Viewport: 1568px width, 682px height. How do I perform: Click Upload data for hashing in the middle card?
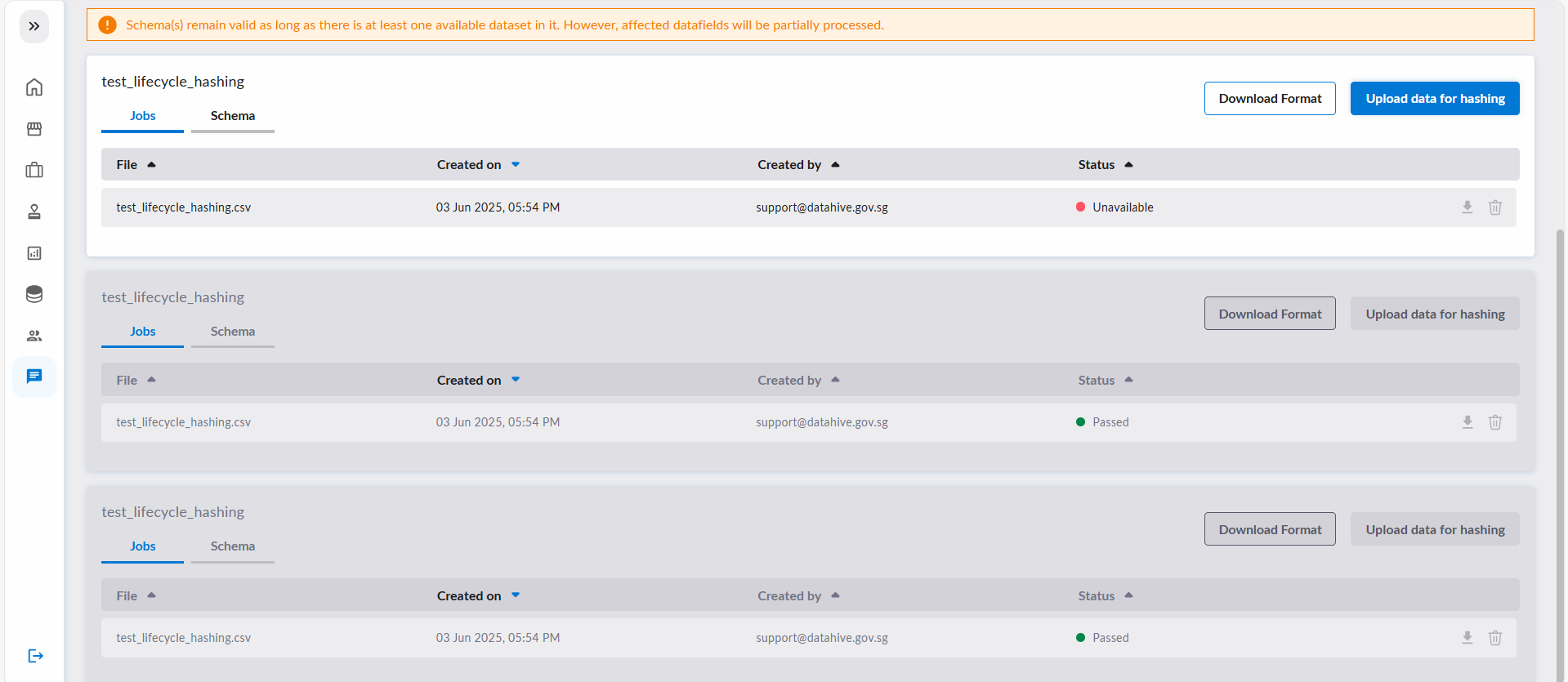coord(1435,314)
